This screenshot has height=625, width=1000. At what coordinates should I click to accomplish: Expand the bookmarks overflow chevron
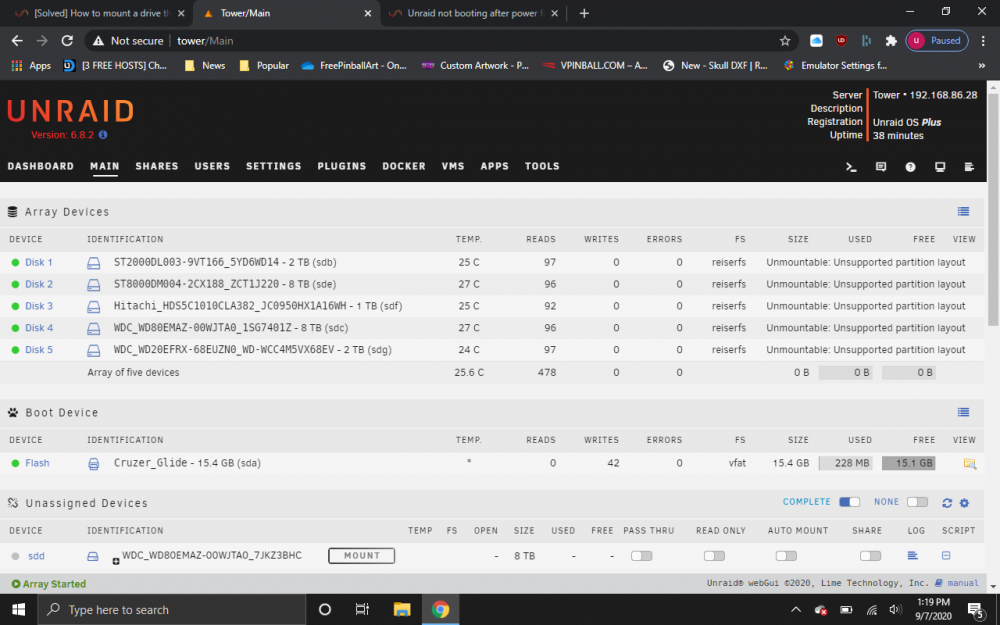pyautogui.click(x=982, y=66)
